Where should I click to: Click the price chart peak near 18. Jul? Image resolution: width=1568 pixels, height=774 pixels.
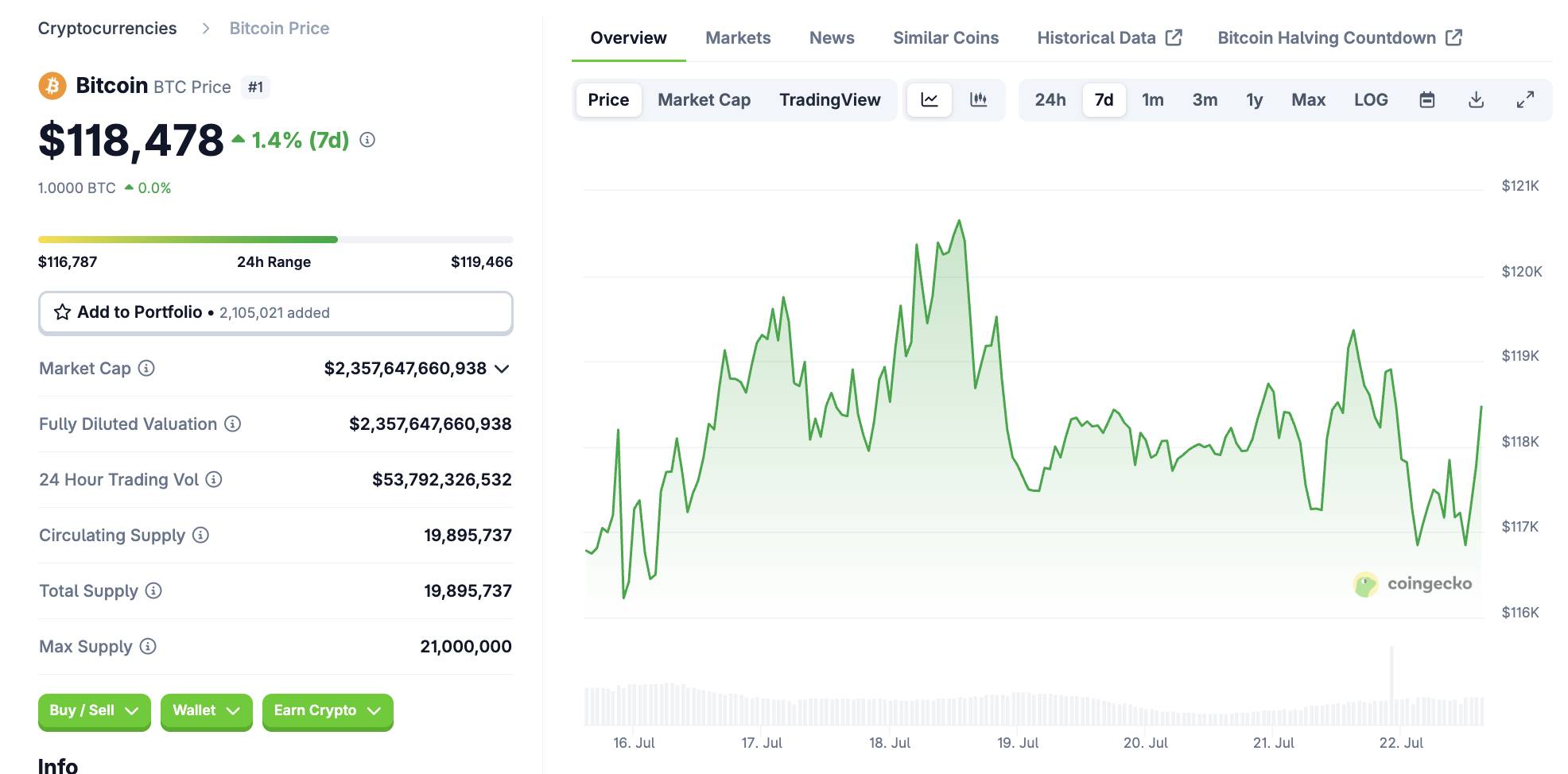click(960, 221)
